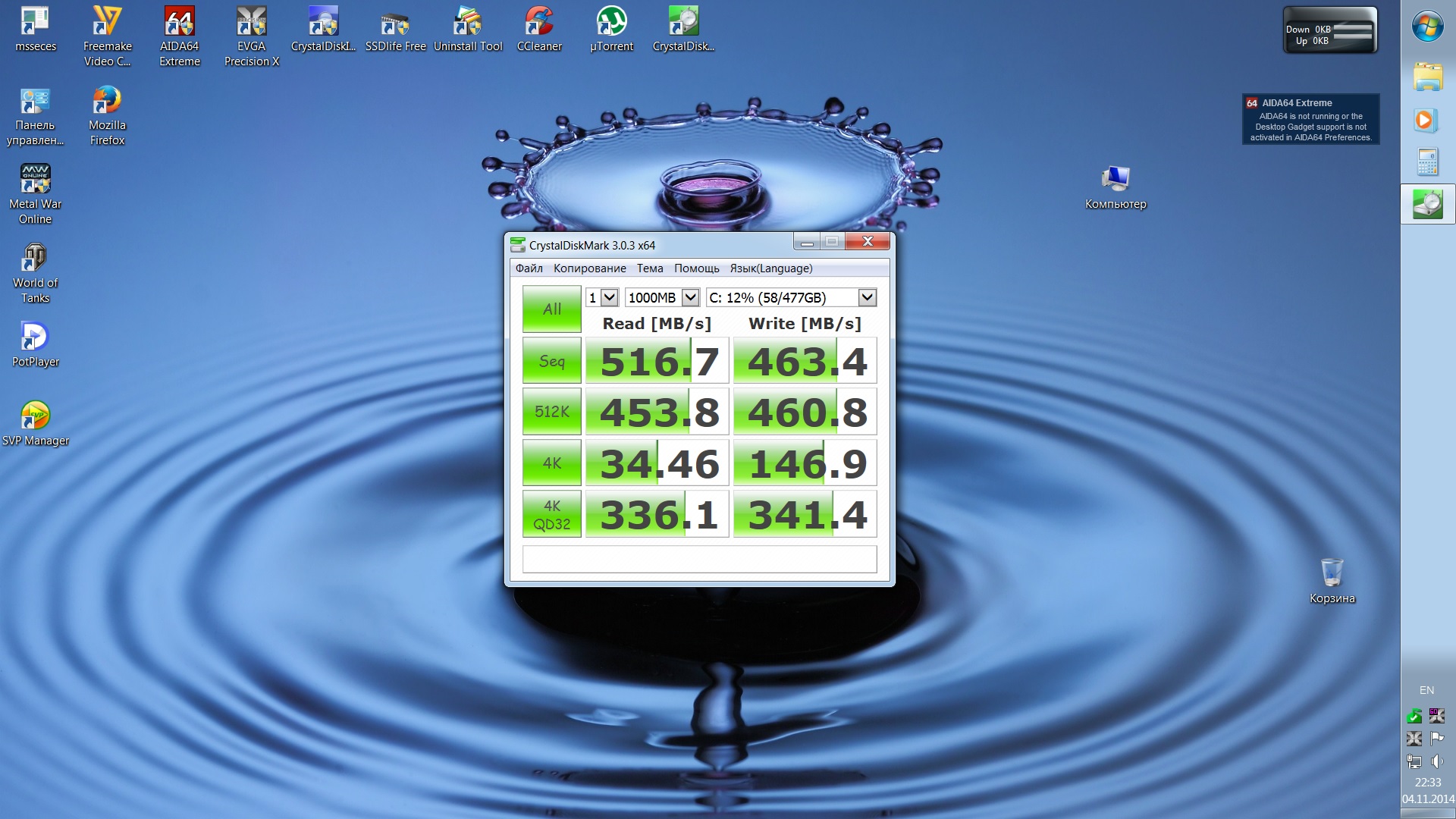
Task: Click the AIDA64 Extreme desktop gadget
Action: click(1310, 119)
